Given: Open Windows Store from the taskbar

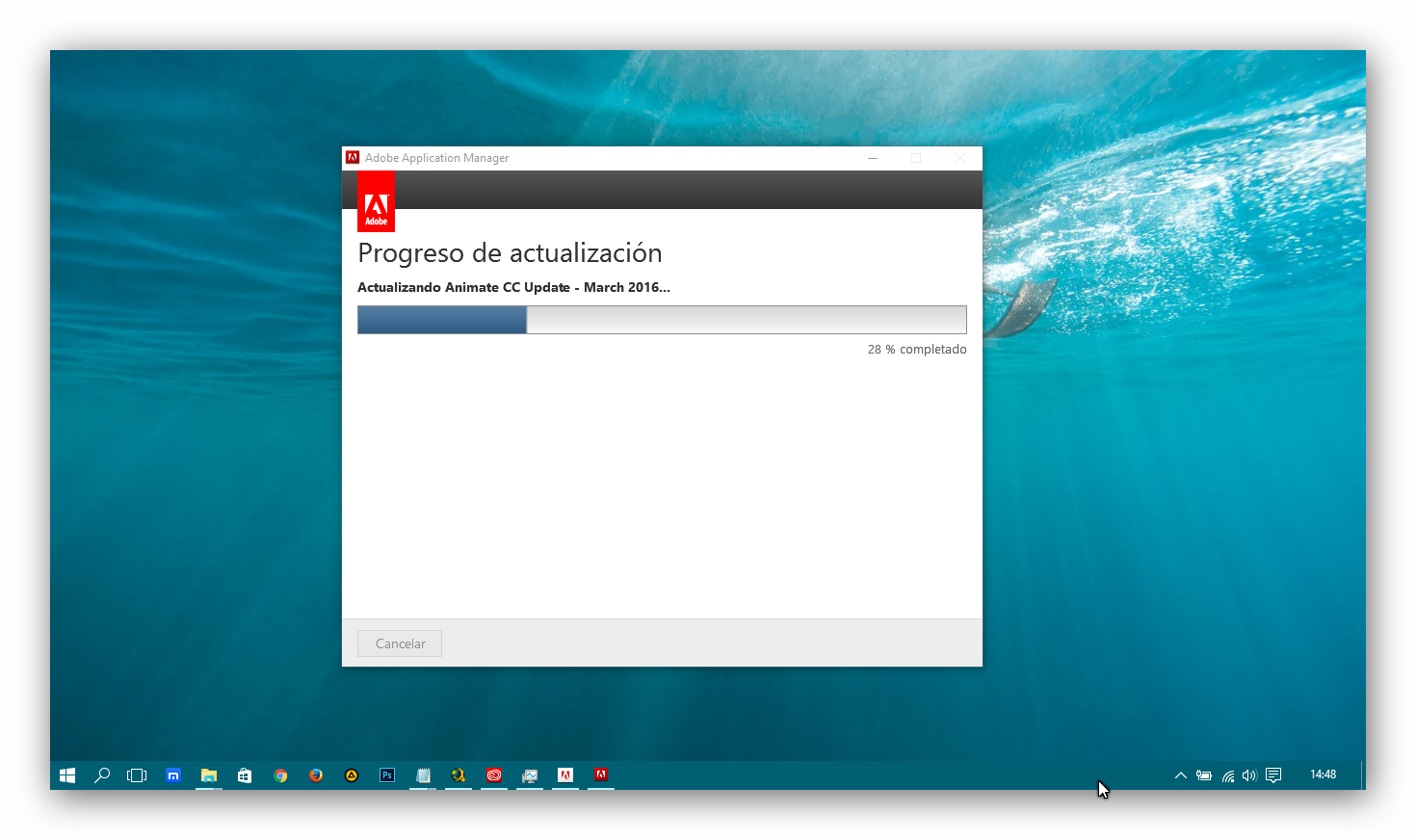Looking at the screenshot, I should click(x=245, y=775).
